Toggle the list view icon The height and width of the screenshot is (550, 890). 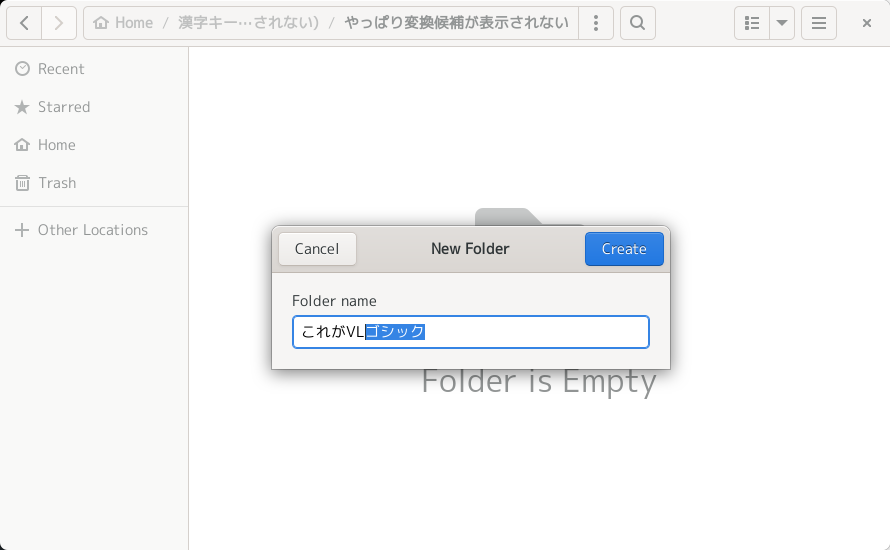pyautogui.click(x=752, y=23)
